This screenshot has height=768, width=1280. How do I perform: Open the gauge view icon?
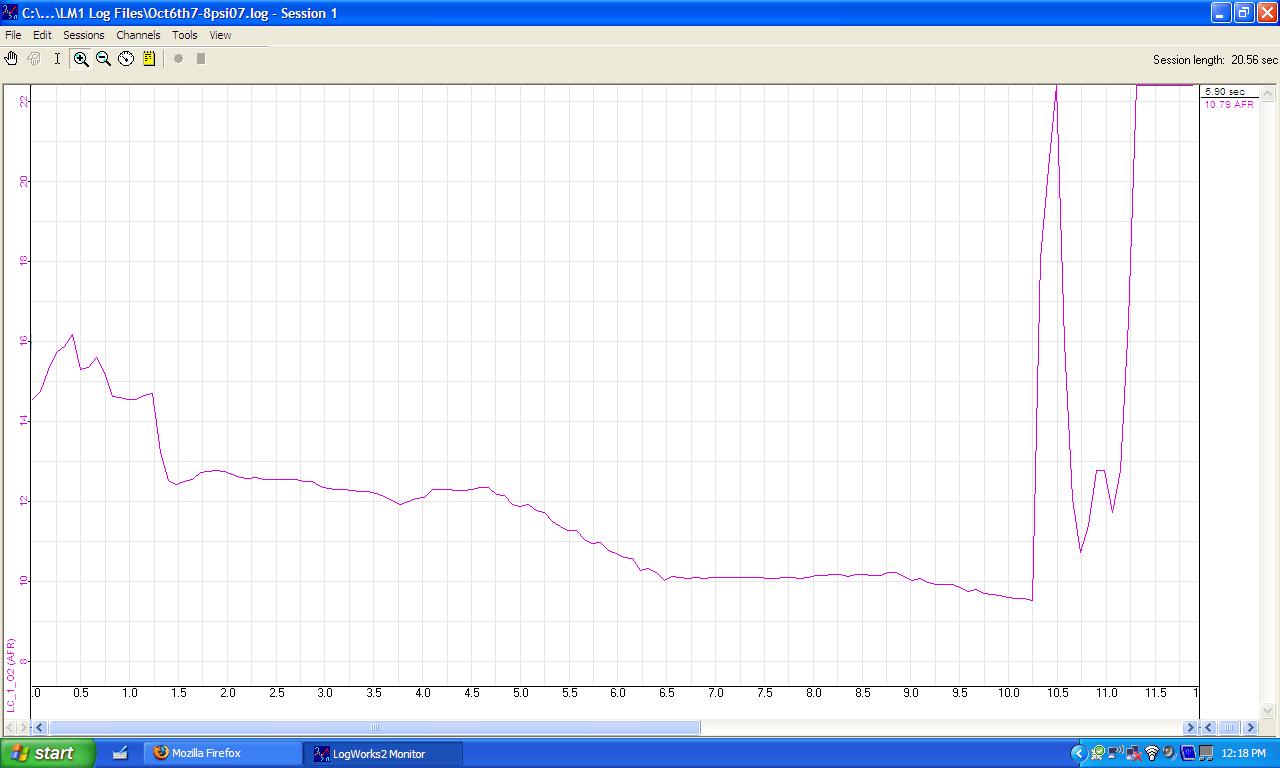pos(126,59)
